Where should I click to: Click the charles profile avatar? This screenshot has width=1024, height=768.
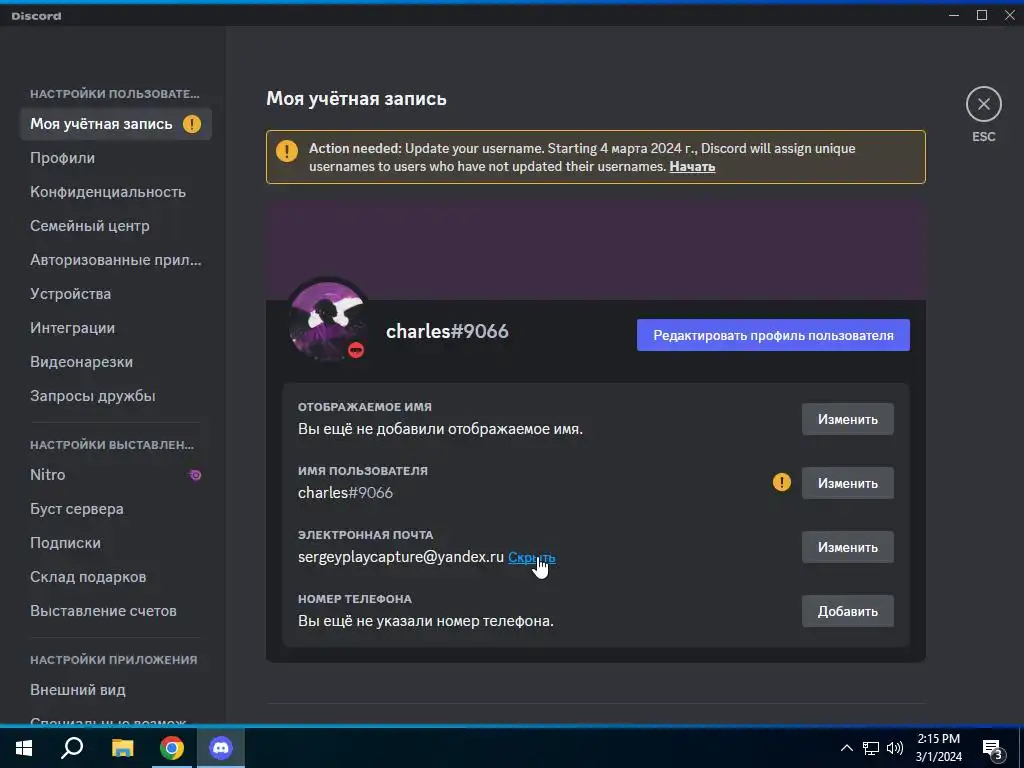pos(328,319)
